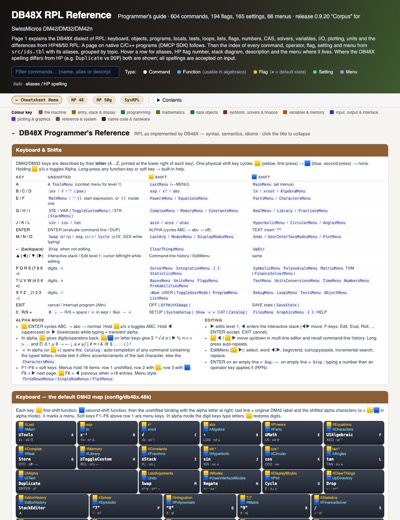Viewport: 400px width, 520px height.
Task: Open the UpDir link
Action: (259, 249)
